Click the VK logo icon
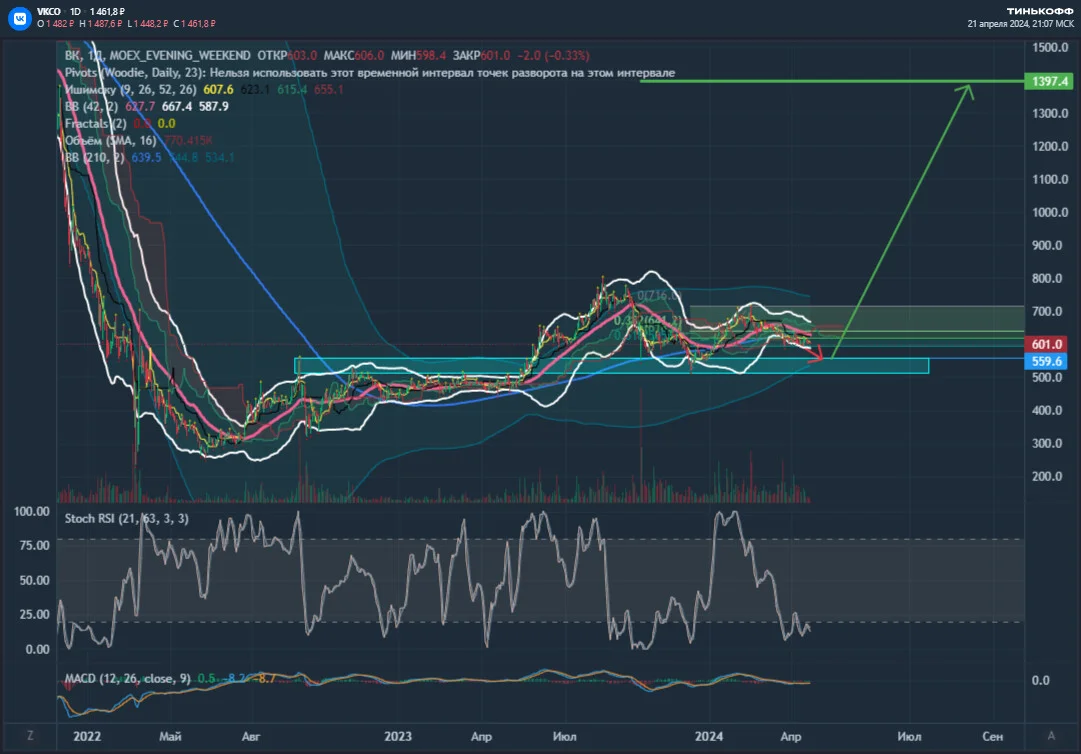This screenshot has height=754, width=1081. click(x=19, y=18)
